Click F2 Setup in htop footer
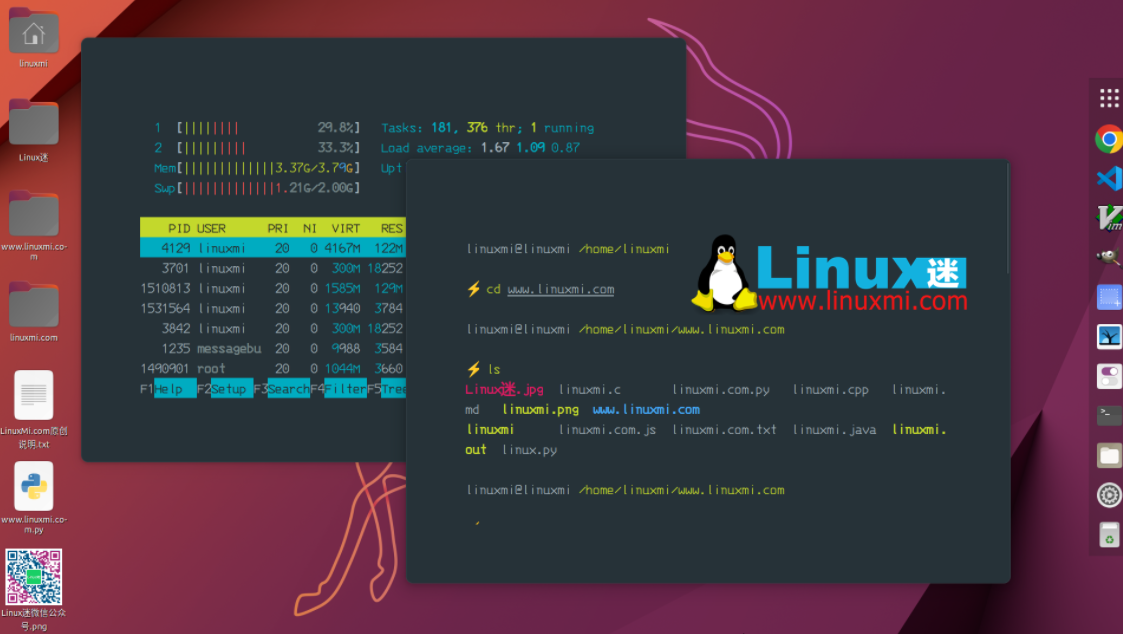 pos(225,389)
